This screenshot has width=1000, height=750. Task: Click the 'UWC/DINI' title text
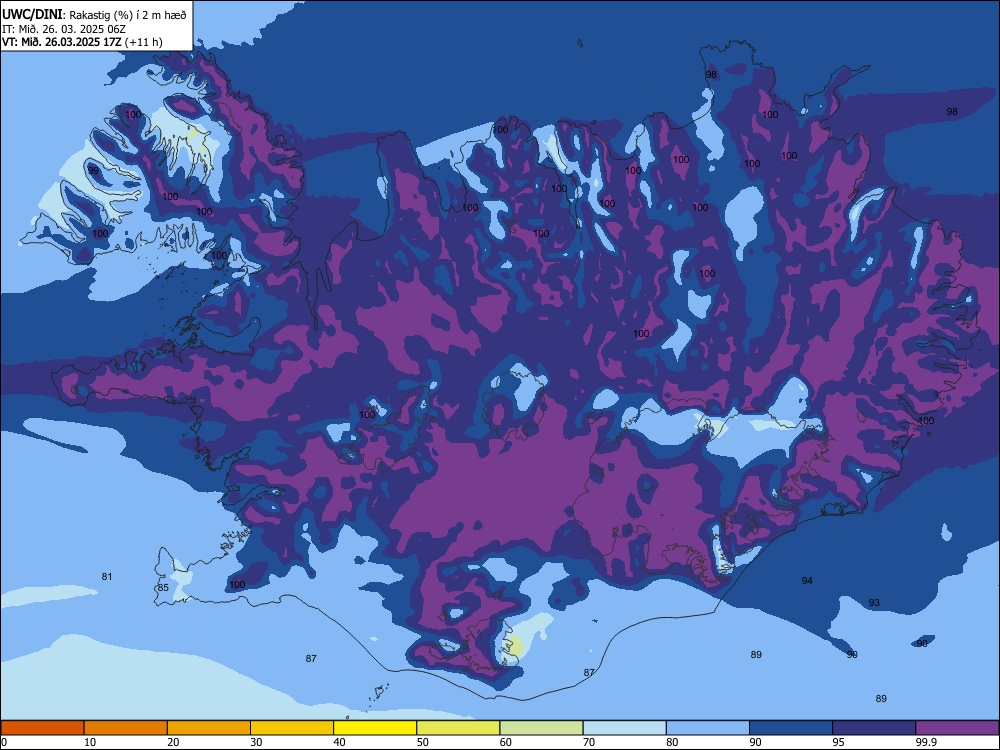pyautogui.click(x=32, y=15)
